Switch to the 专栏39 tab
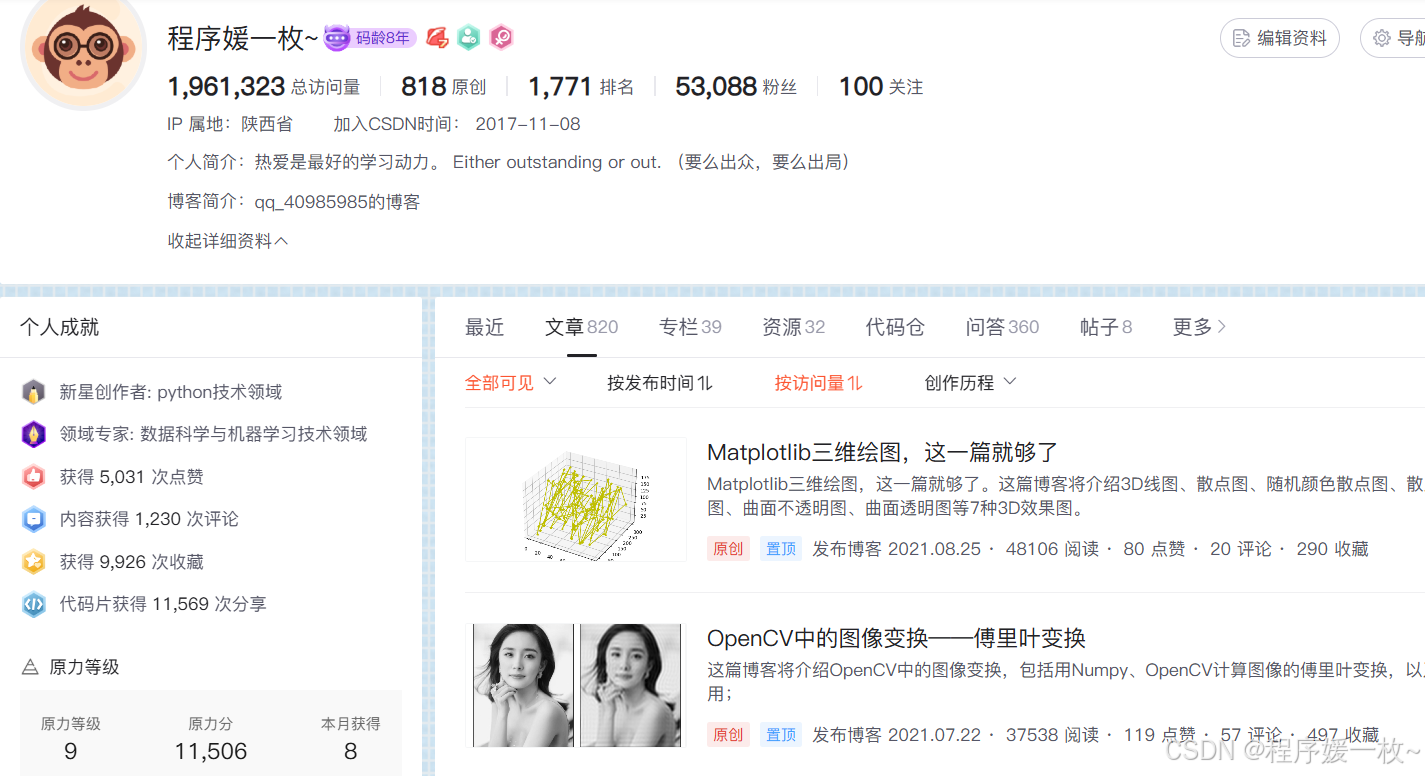Viewport: 1425px width, 776px height. point(690,327)
